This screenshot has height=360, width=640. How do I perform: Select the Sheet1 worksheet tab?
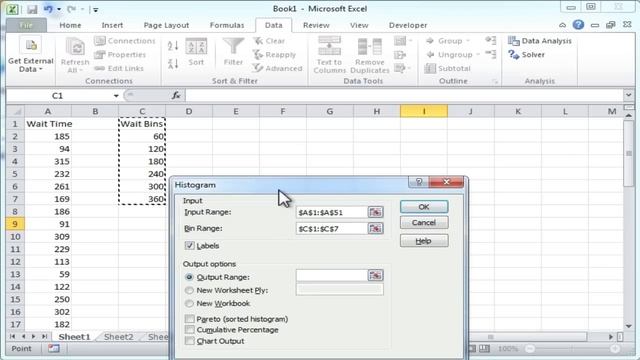tap(74, 337)
